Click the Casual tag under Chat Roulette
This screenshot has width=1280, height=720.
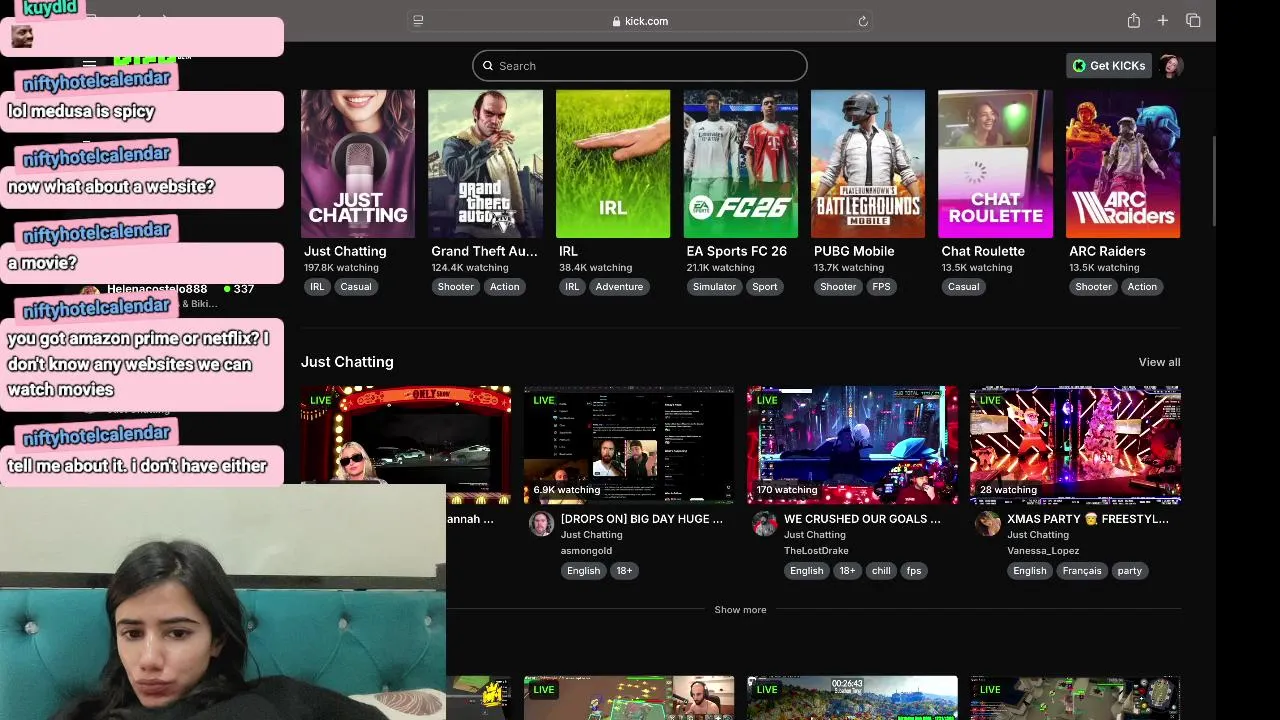[x=964, y=287]
